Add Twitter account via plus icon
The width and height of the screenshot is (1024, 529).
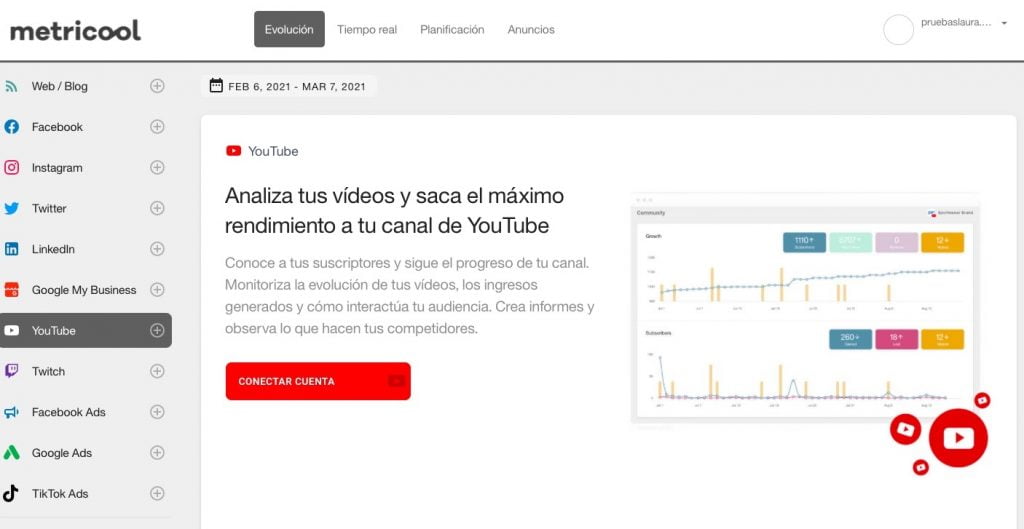(157, 208)
